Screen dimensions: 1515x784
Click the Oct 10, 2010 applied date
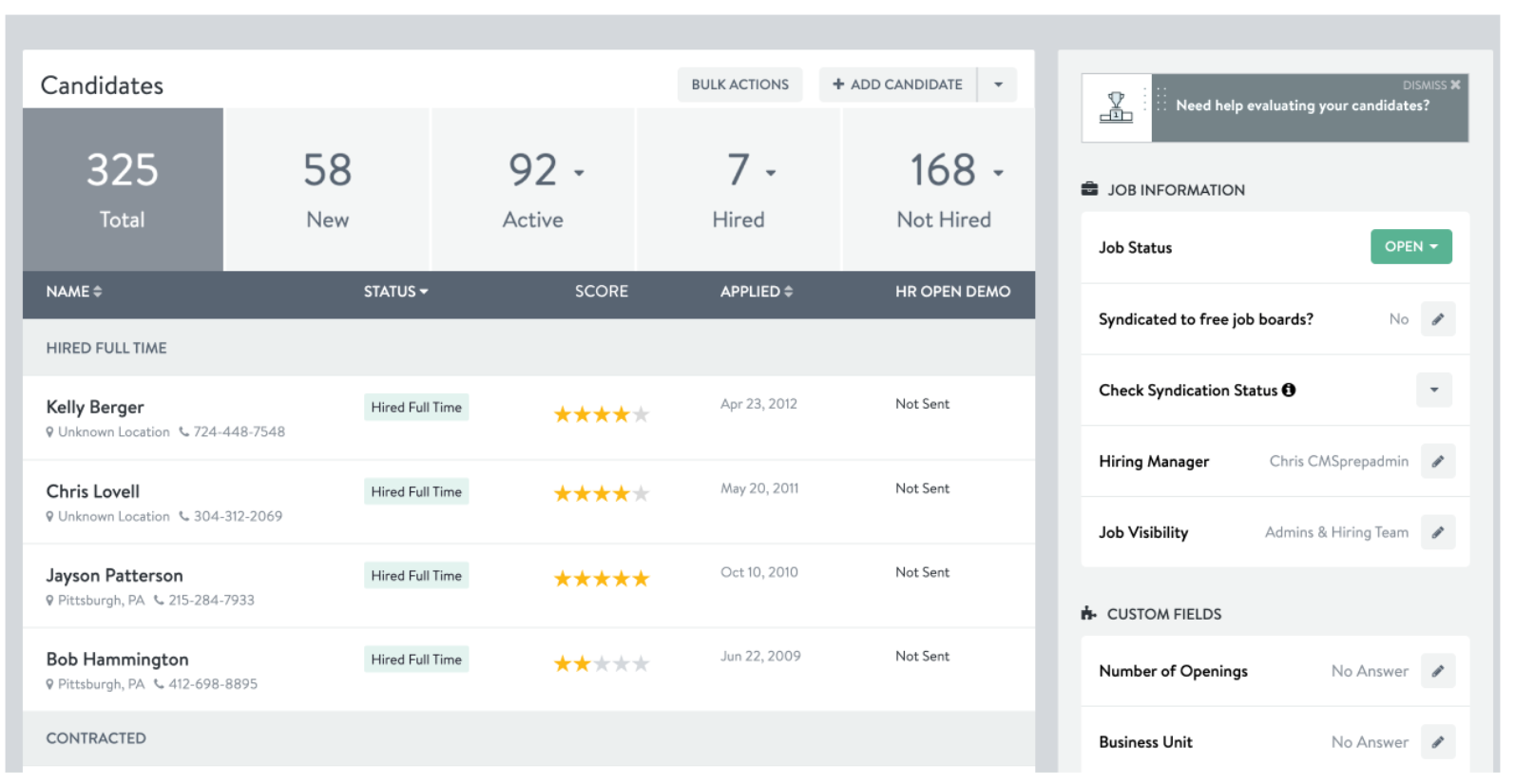[x=759, y=572]
